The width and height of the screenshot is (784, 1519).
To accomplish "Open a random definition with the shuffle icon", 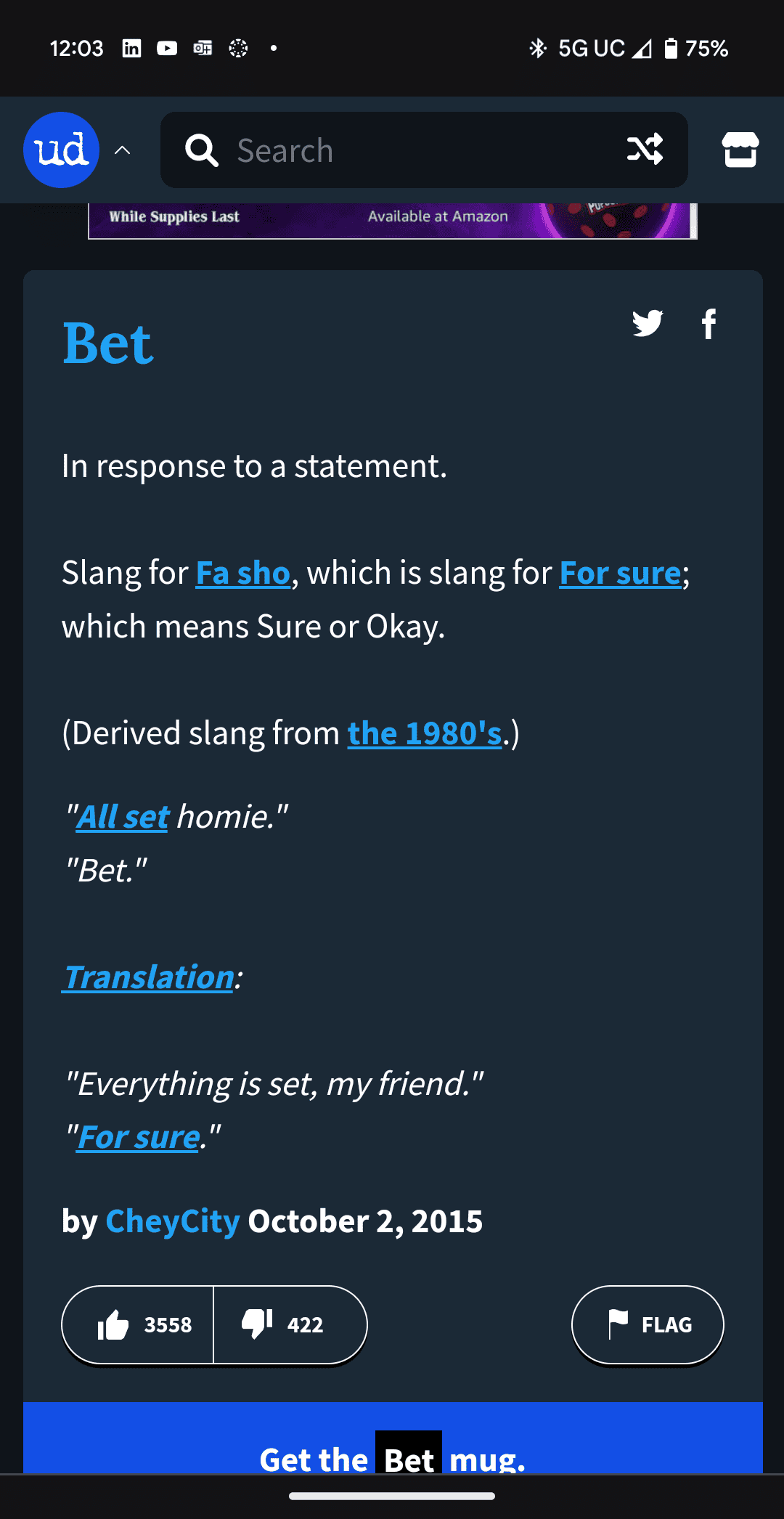I will click(645, 150).
